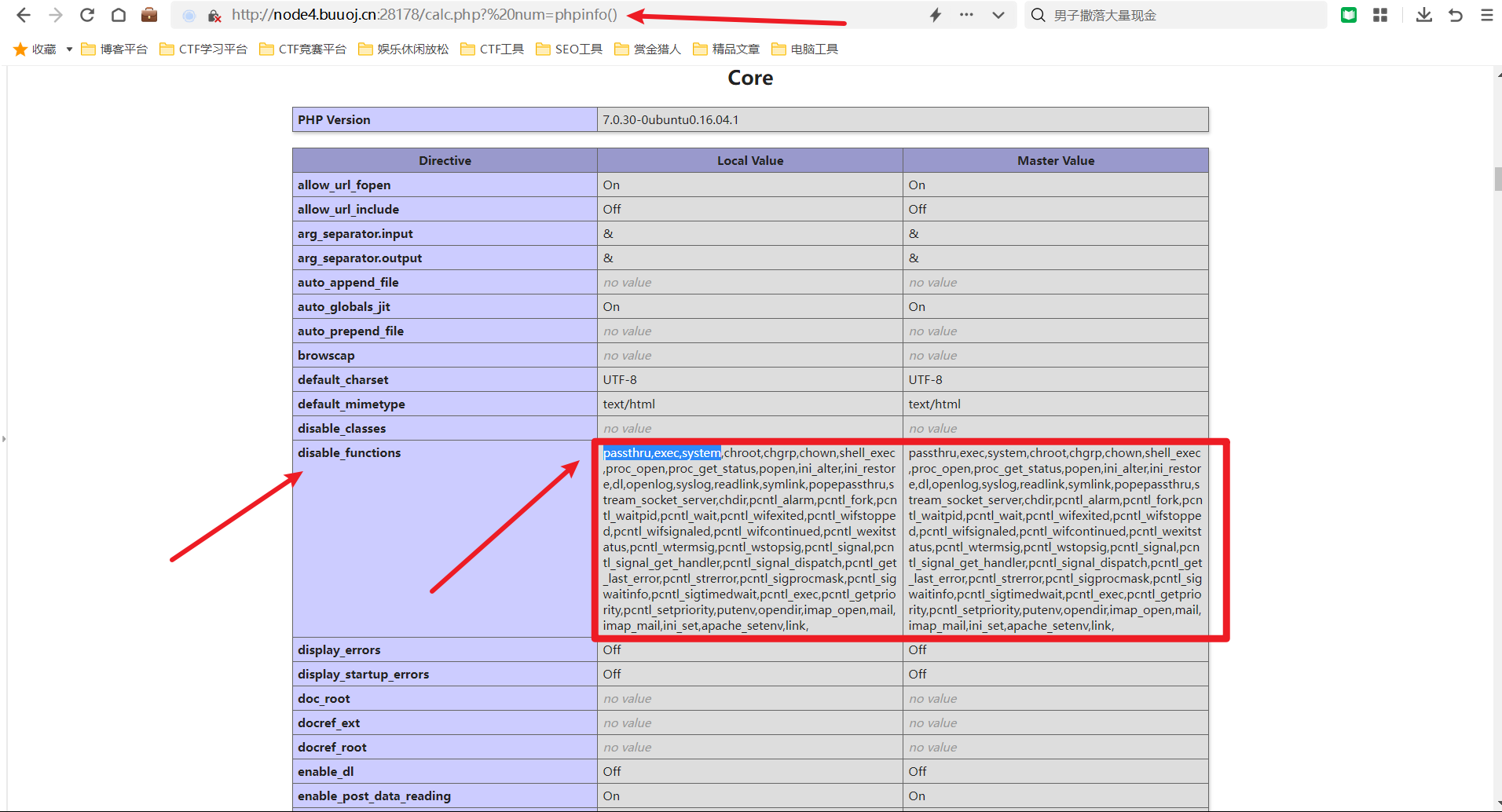The height and width of the screenshot is (812, 1502).
Task: Click the display_startup_errors directive
Action: [364, 674]
